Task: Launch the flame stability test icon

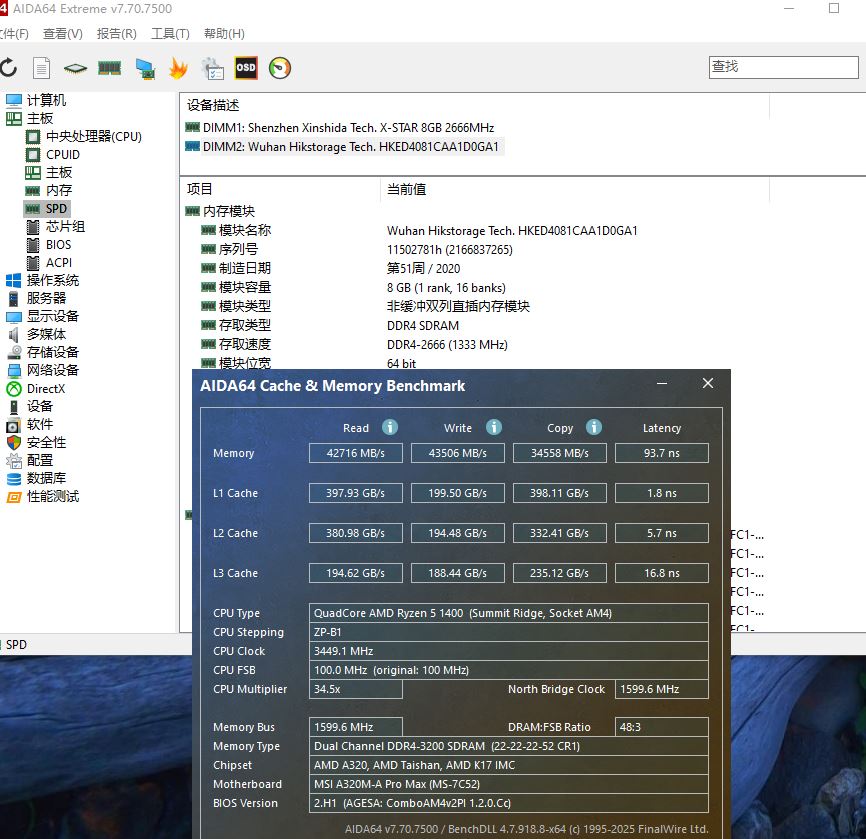Action: pyautogui.click(x=178, y=68)
